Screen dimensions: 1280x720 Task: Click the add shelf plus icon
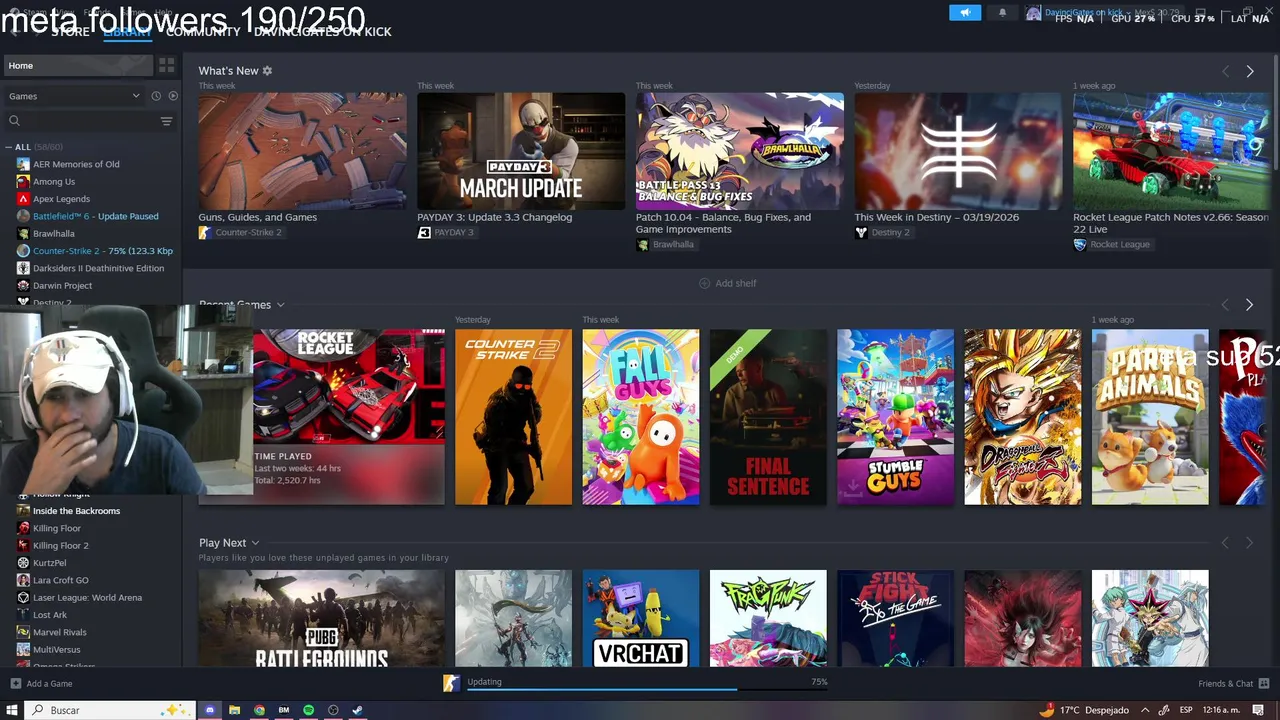coord(704,283)
